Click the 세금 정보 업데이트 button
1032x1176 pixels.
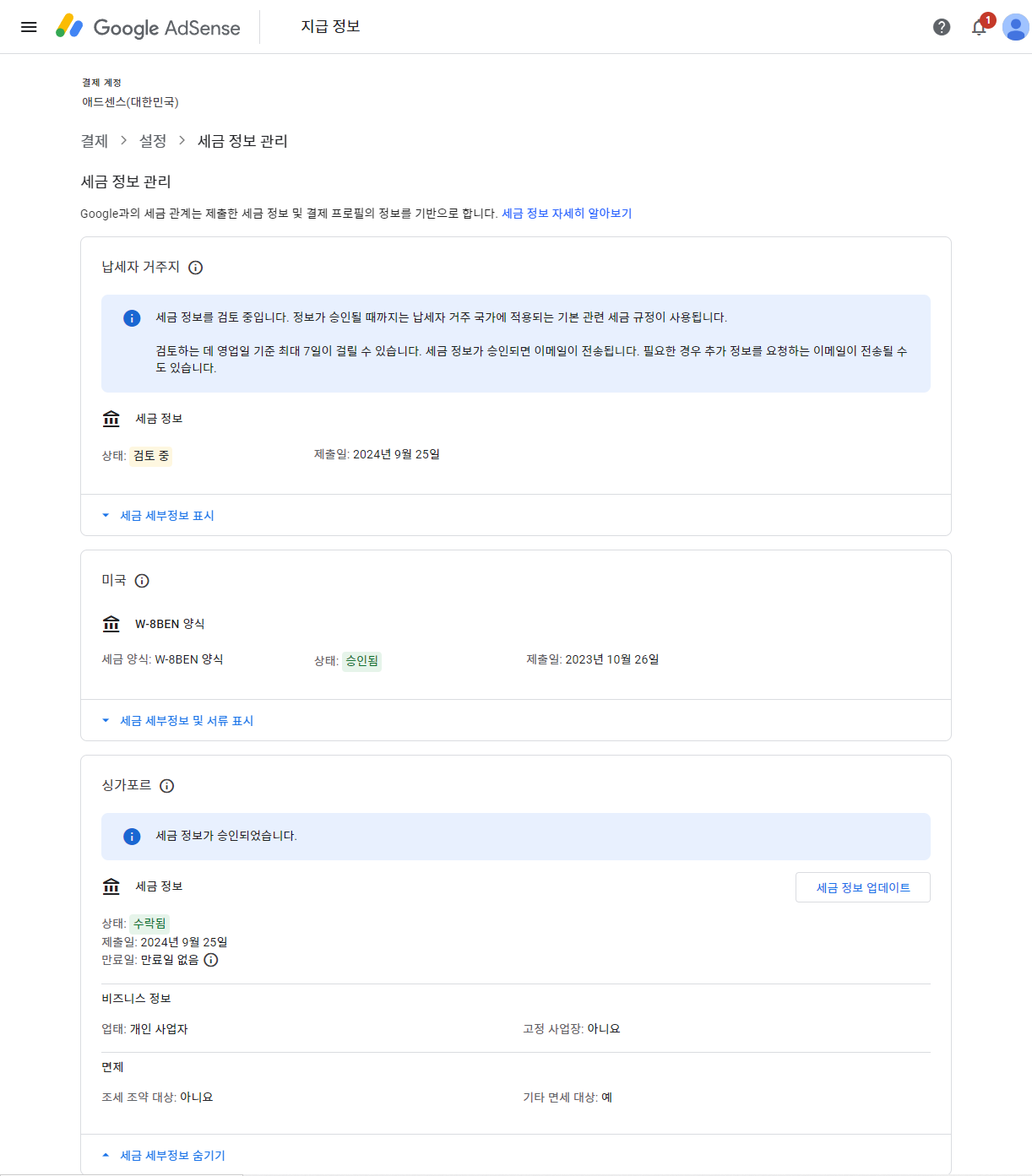tap(862, 887)
